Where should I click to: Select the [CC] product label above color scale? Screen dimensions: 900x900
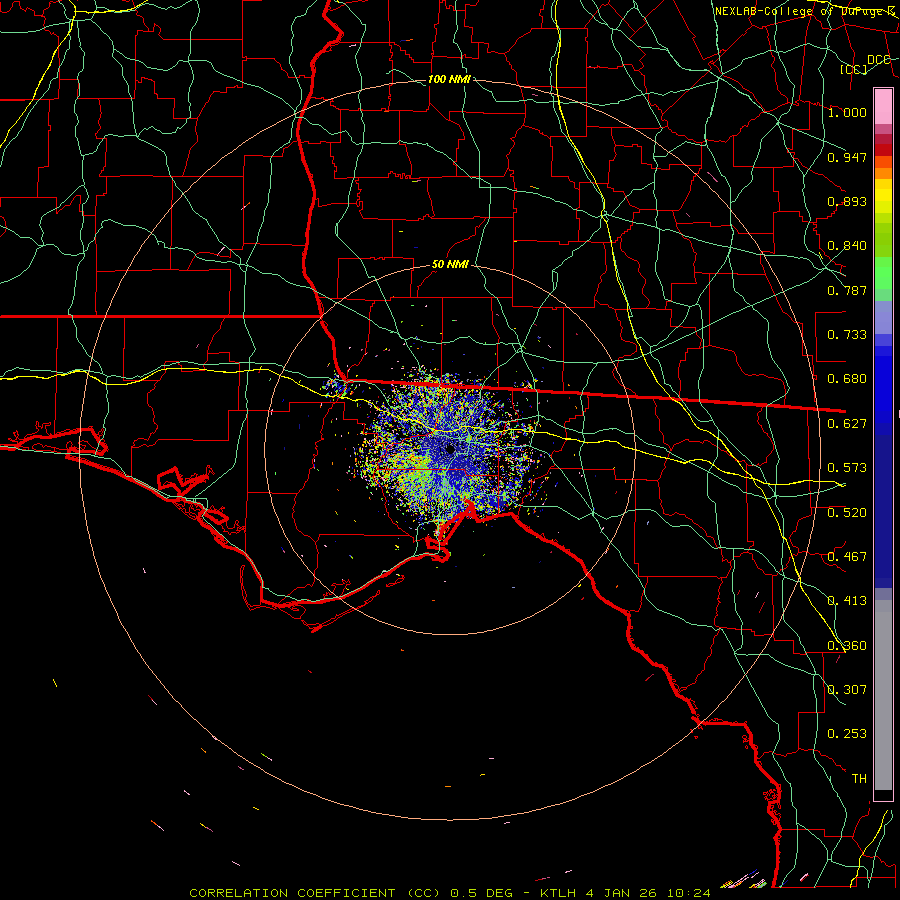854,69
